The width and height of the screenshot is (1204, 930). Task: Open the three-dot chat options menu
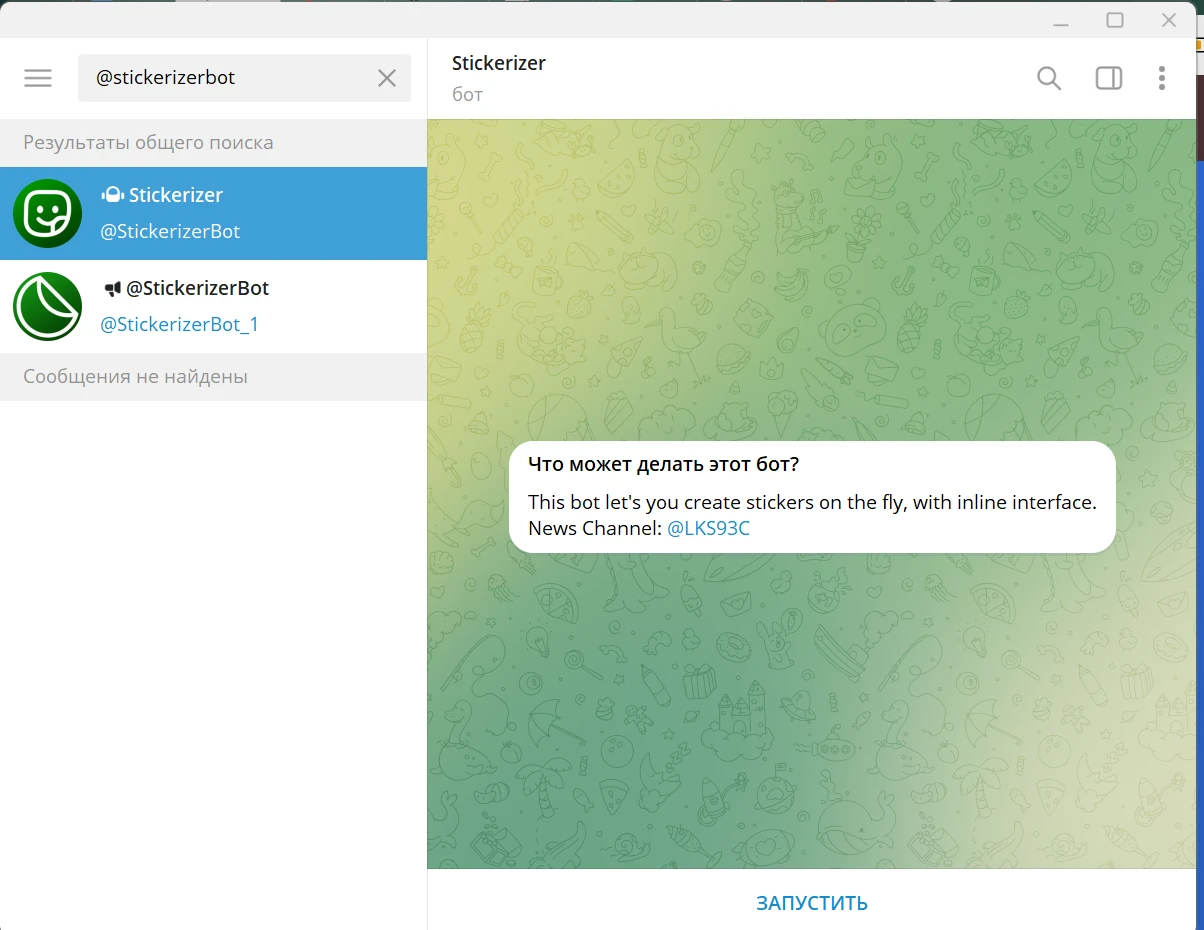[1161, 78]
